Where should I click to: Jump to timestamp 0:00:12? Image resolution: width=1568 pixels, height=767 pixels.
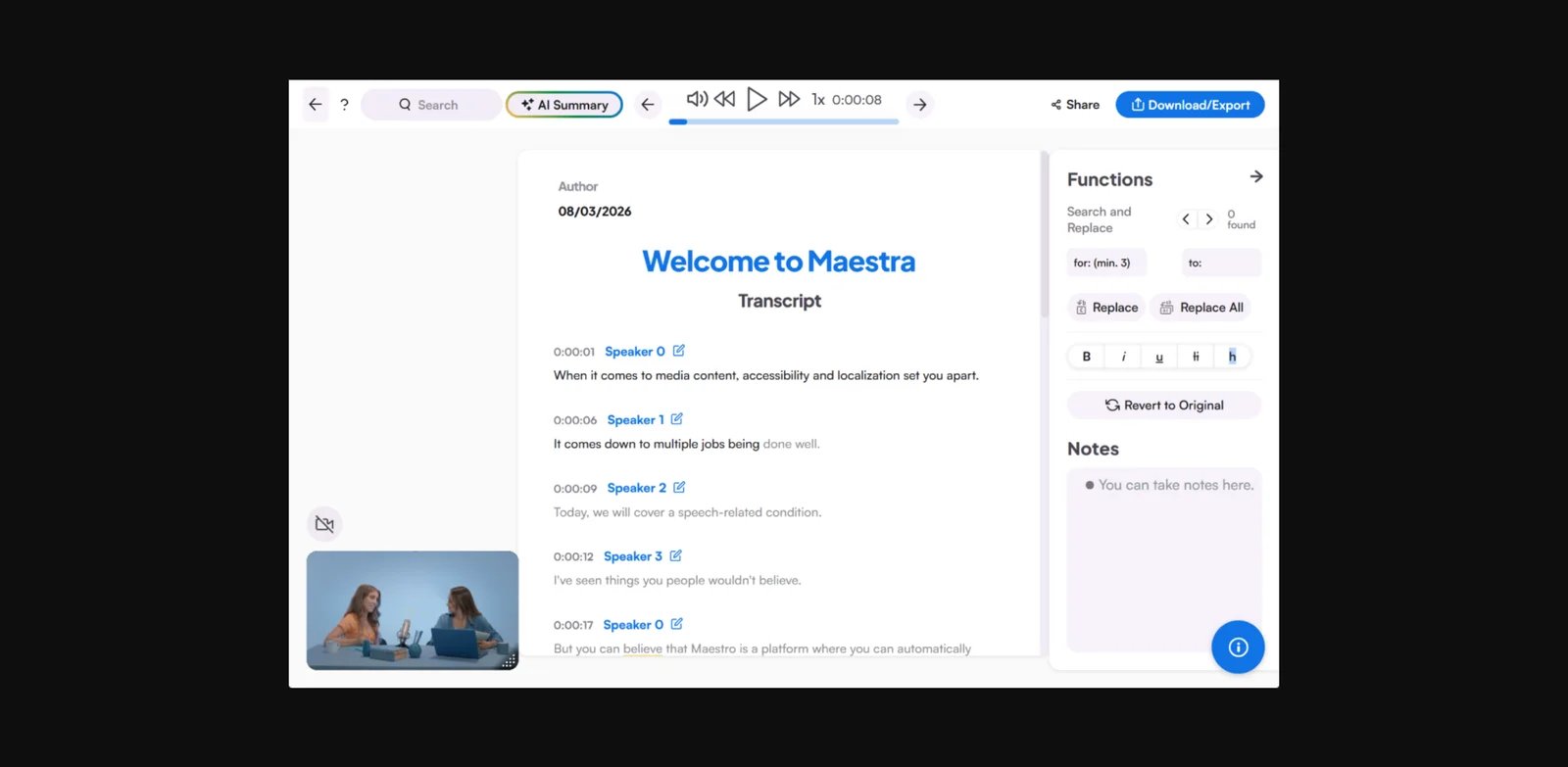pyautogui.click(x=573, y=556)
